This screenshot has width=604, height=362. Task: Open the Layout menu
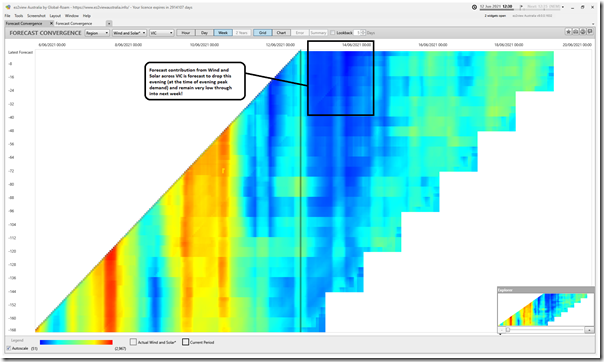pos(55,16)
